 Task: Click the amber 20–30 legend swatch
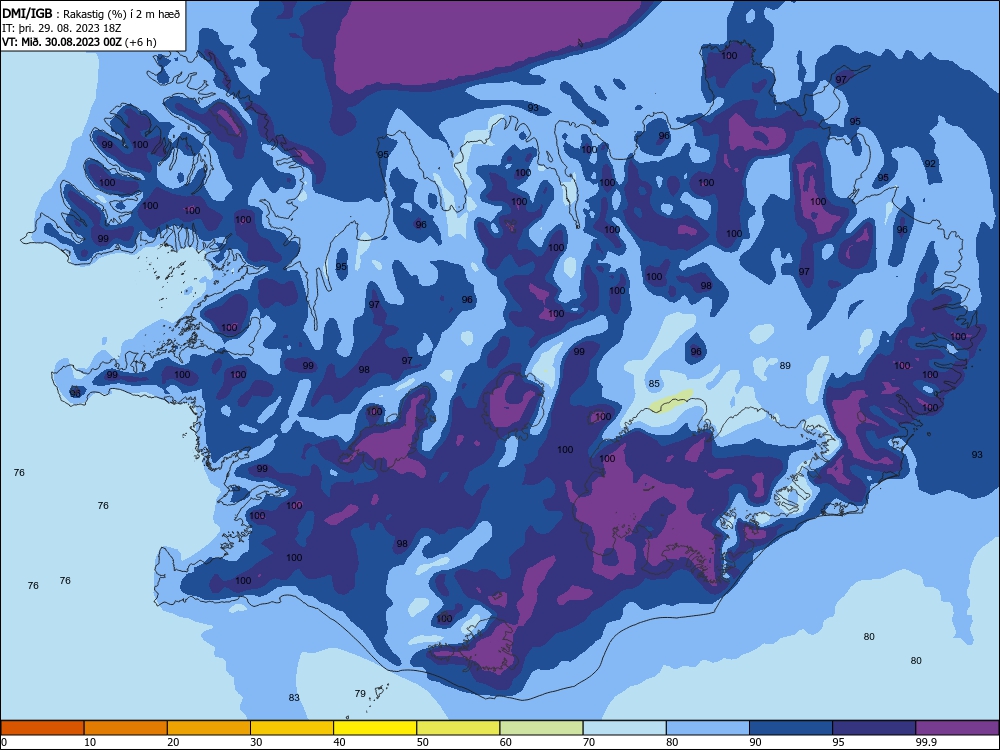pos(209,728)
